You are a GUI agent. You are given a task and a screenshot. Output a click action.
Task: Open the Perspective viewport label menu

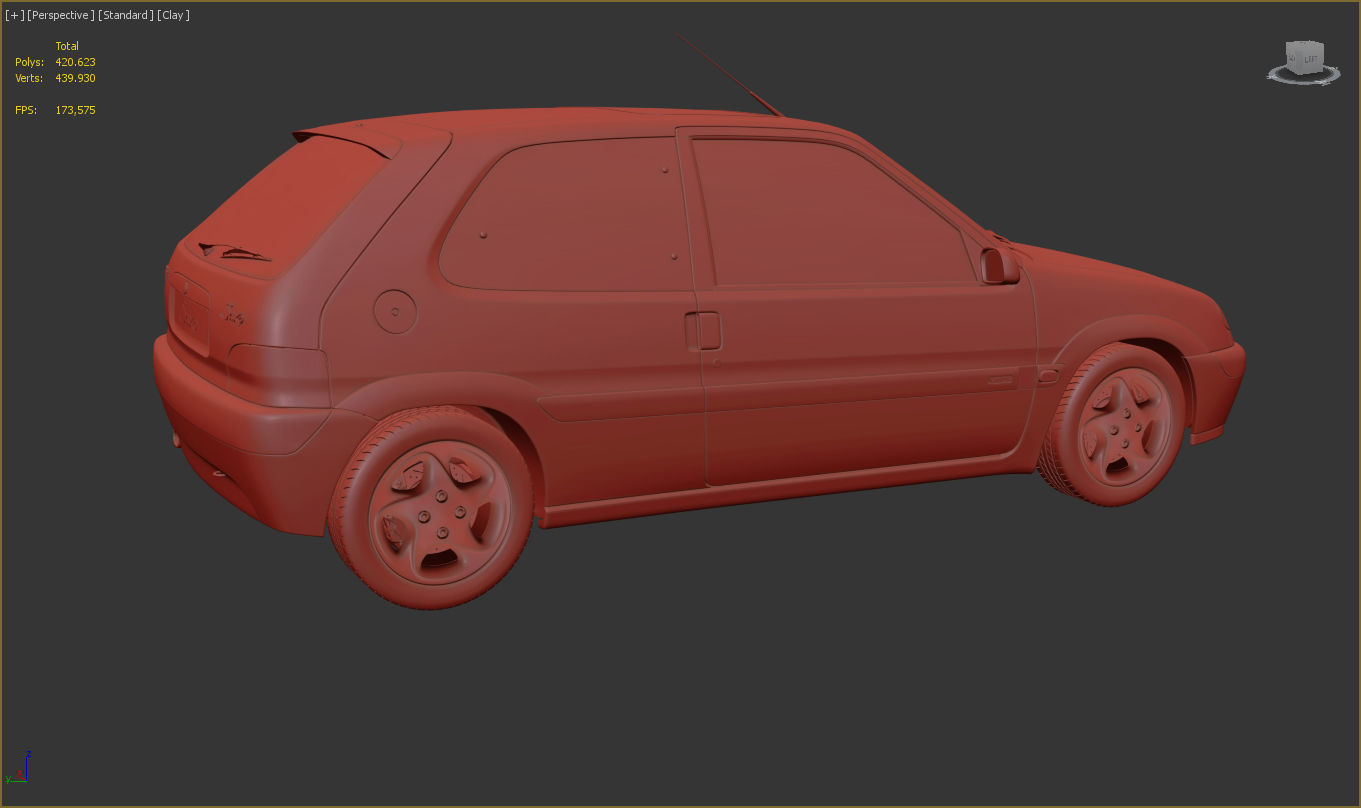(x=61, y=15)
